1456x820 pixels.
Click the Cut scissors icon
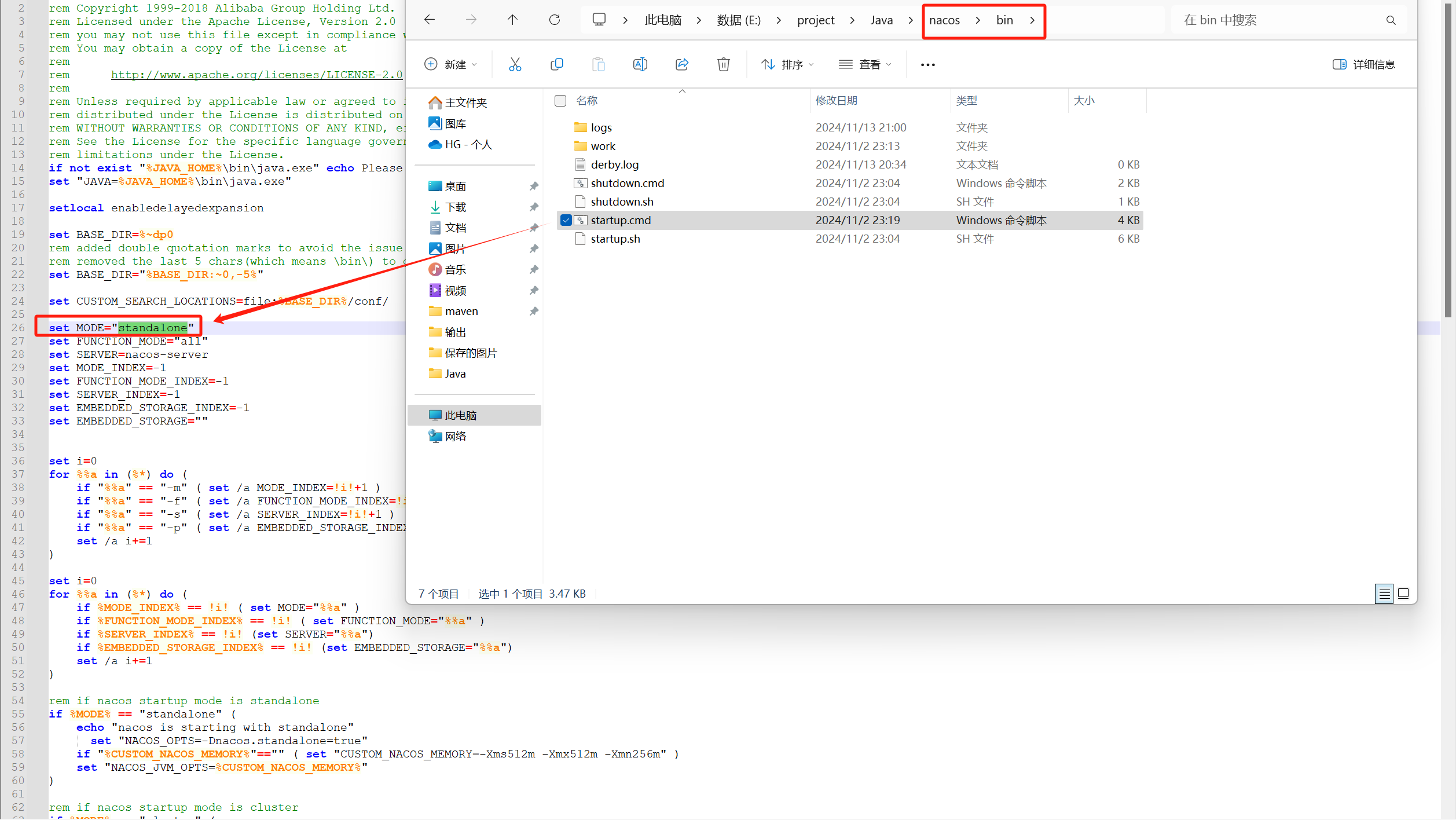[x=515, y=64]
